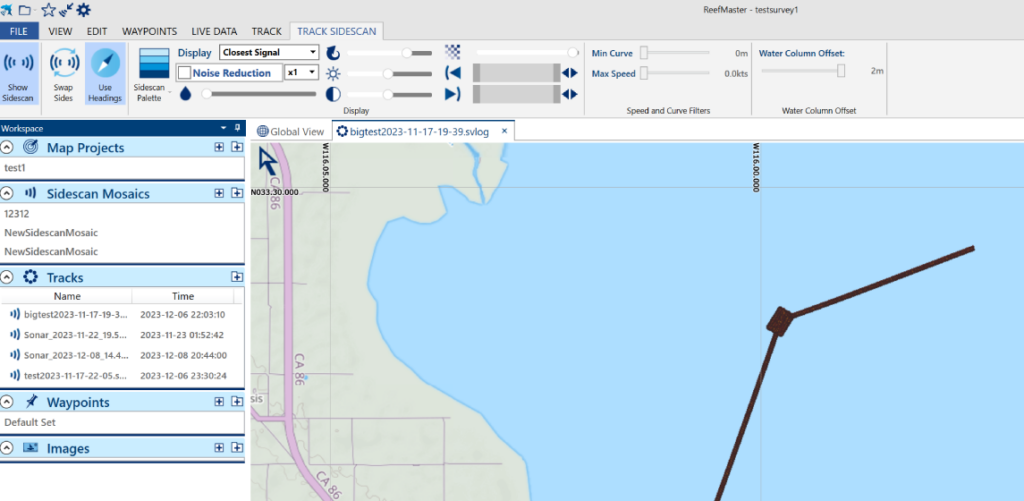Enable the Noise Reduction checkbox
The height and width of the screenshot is (501, 1024).
pos(184,73)
